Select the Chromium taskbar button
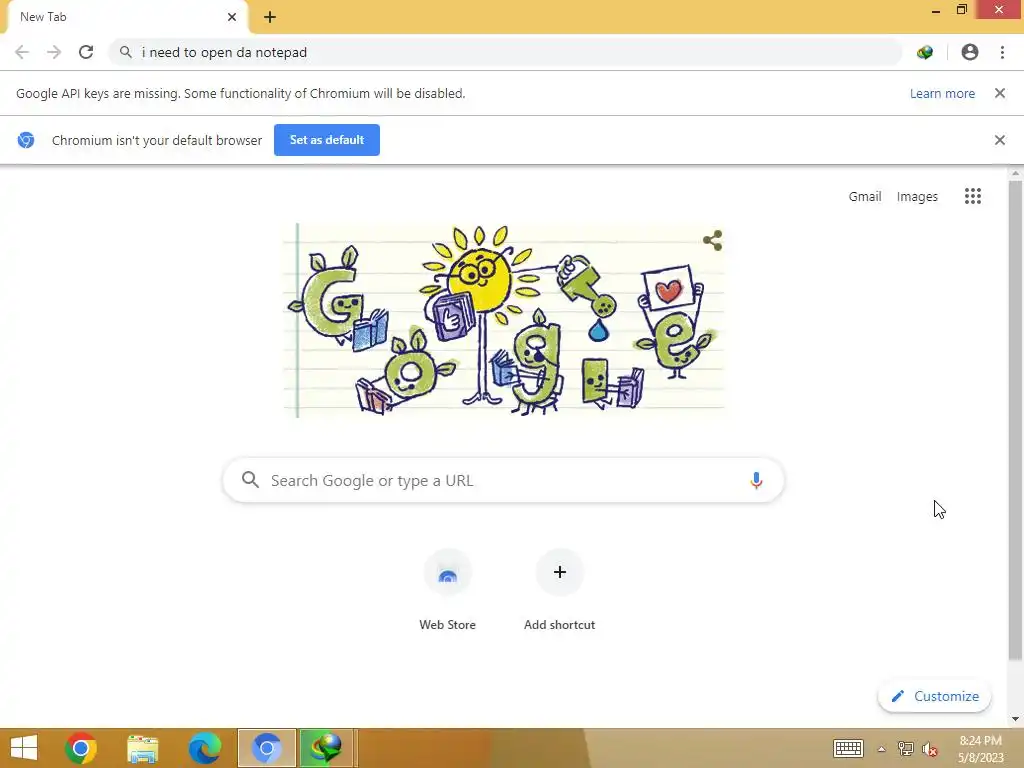 click(266, 748)
